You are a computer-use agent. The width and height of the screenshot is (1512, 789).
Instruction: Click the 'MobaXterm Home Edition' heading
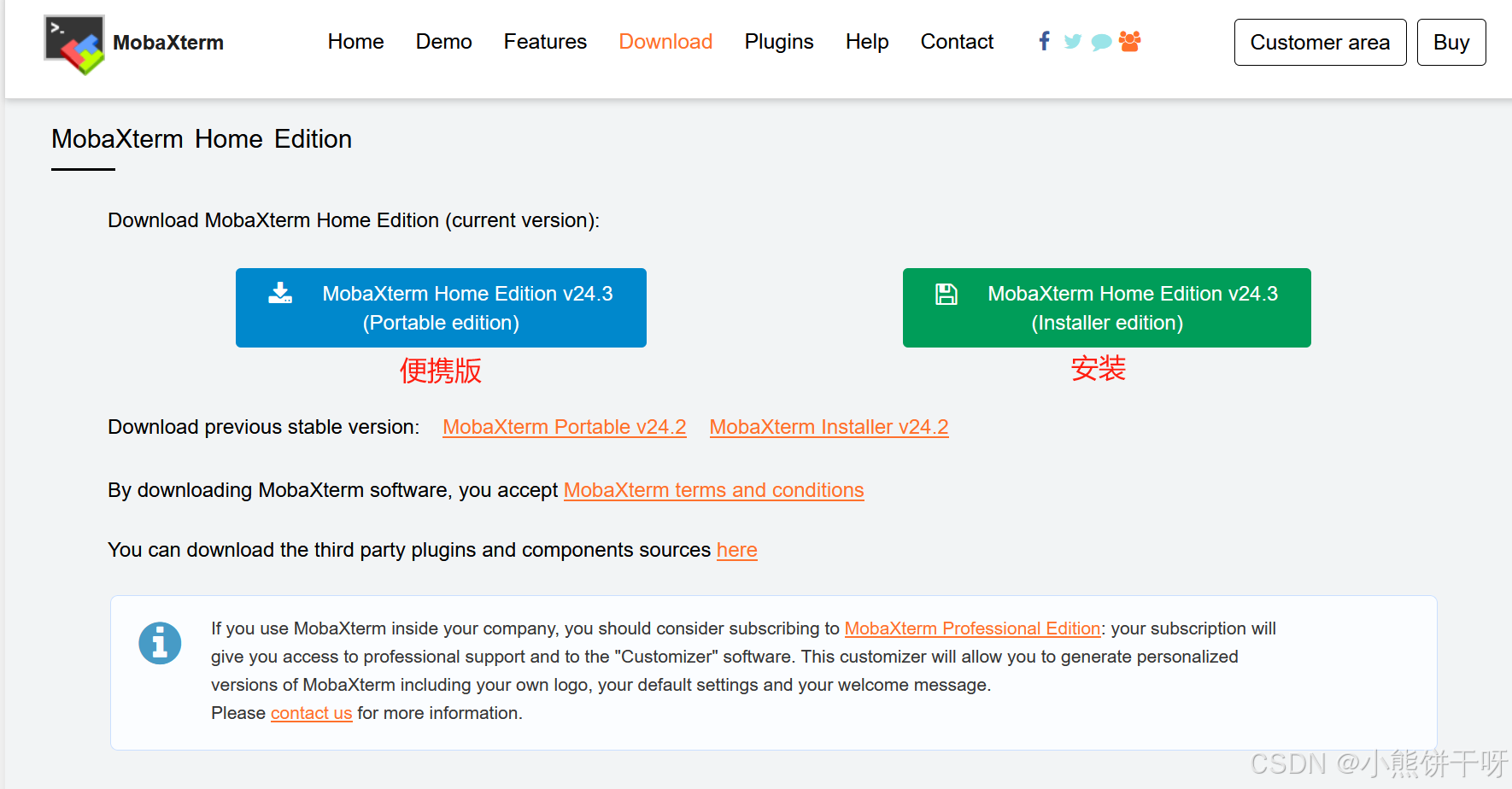click(x=202, y=139)
